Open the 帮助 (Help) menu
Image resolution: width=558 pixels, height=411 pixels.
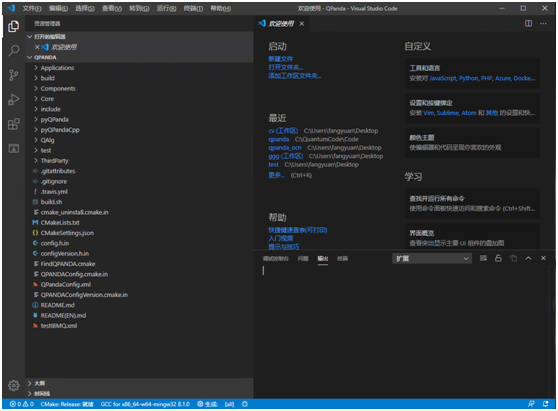pyautogui.click(x=221, y=8)
